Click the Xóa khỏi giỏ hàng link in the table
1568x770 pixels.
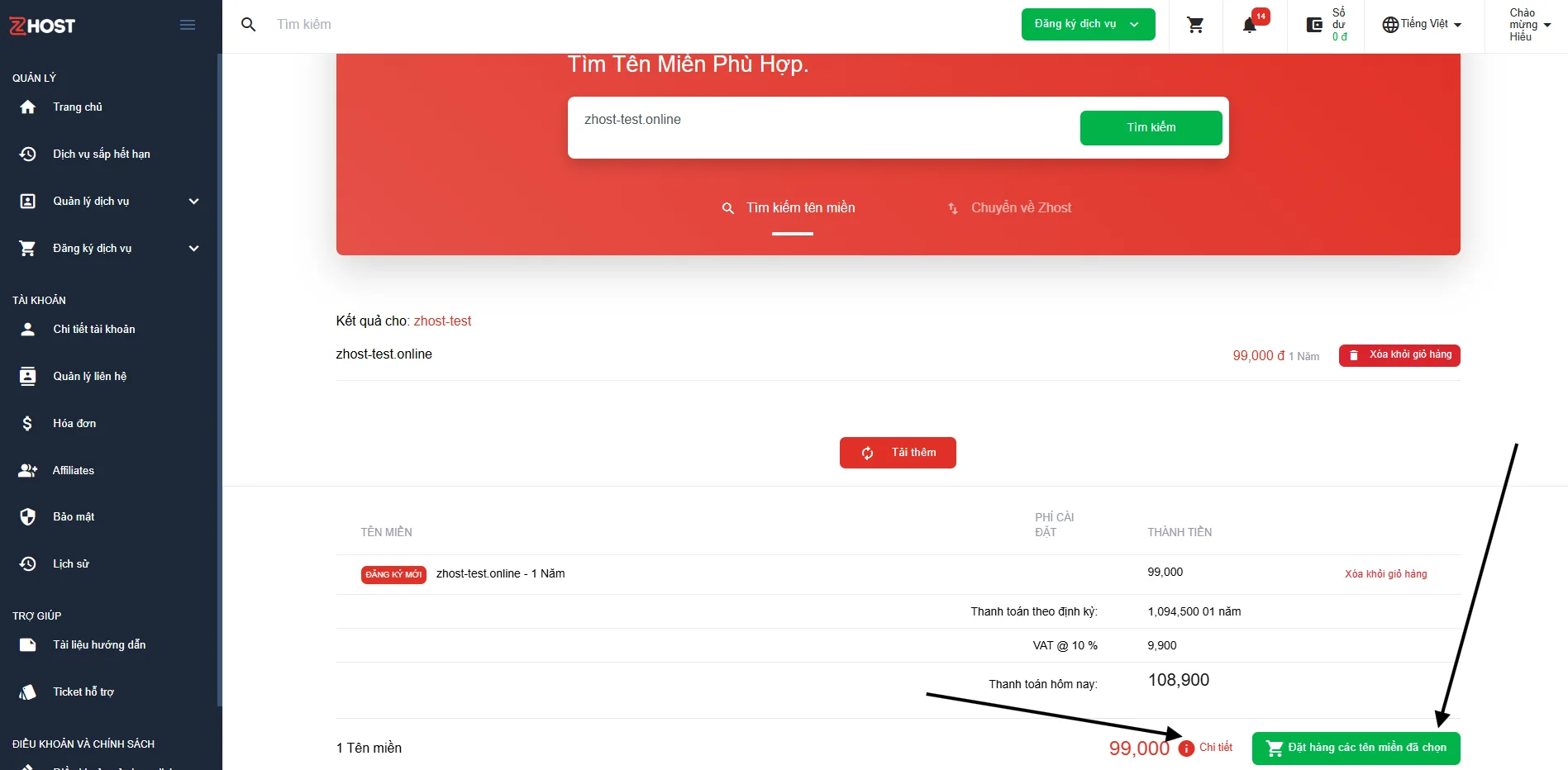(x=1385, y=574)
